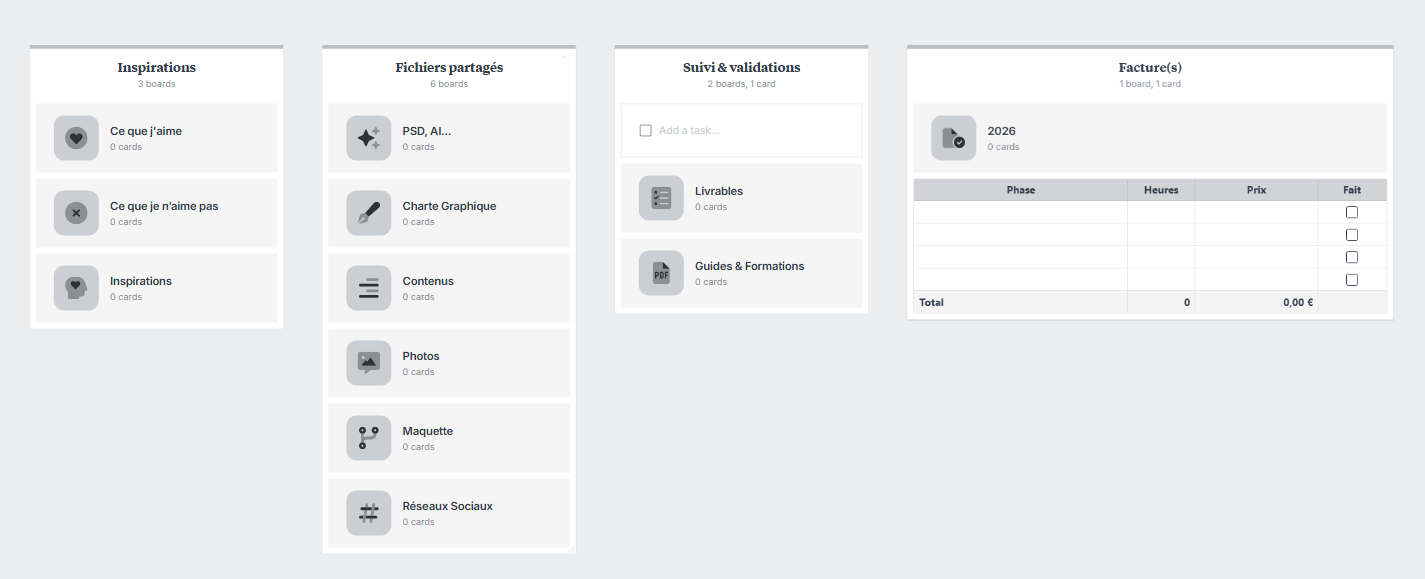
Task: Open the hashtag icon for Réseaux Sociaux
Action: [x=368, y=513]
